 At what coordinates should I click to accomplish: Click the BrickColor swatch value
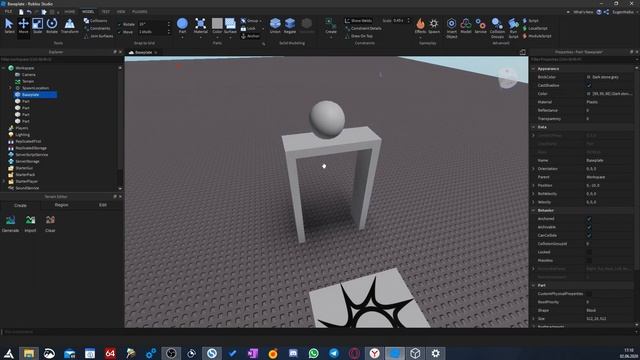589,77
